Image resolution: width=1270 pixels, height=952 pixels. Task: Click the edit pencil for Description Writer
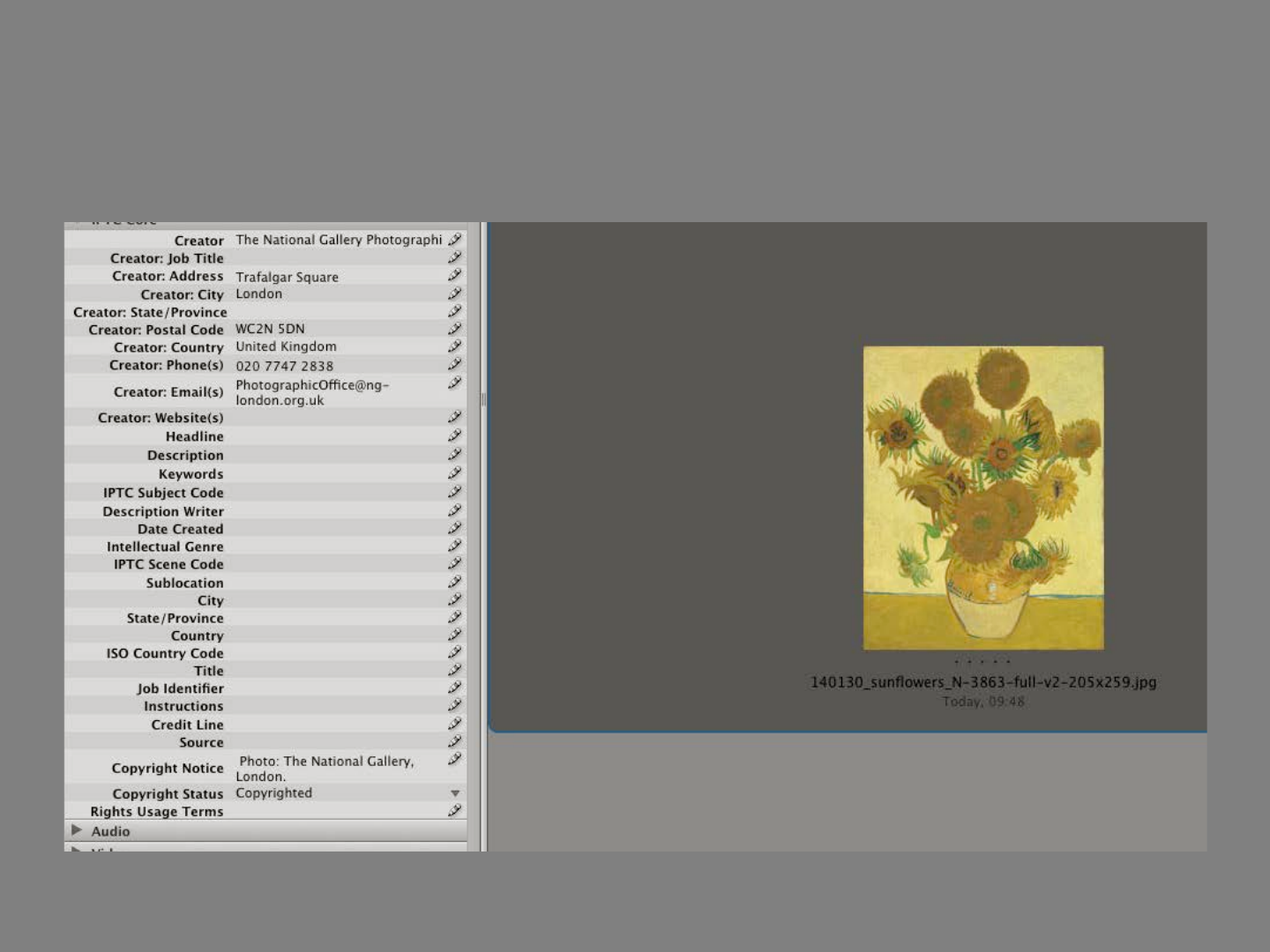coord(455,510)
